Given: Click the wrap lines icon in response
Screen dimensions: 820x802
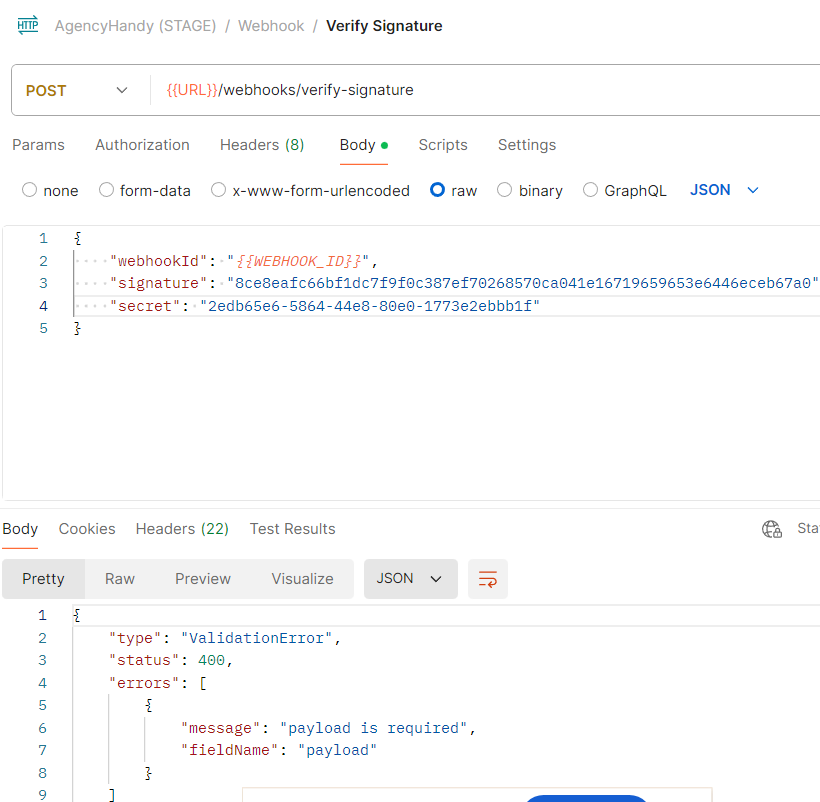Looking at the screenshot, I should pos(488,579).
